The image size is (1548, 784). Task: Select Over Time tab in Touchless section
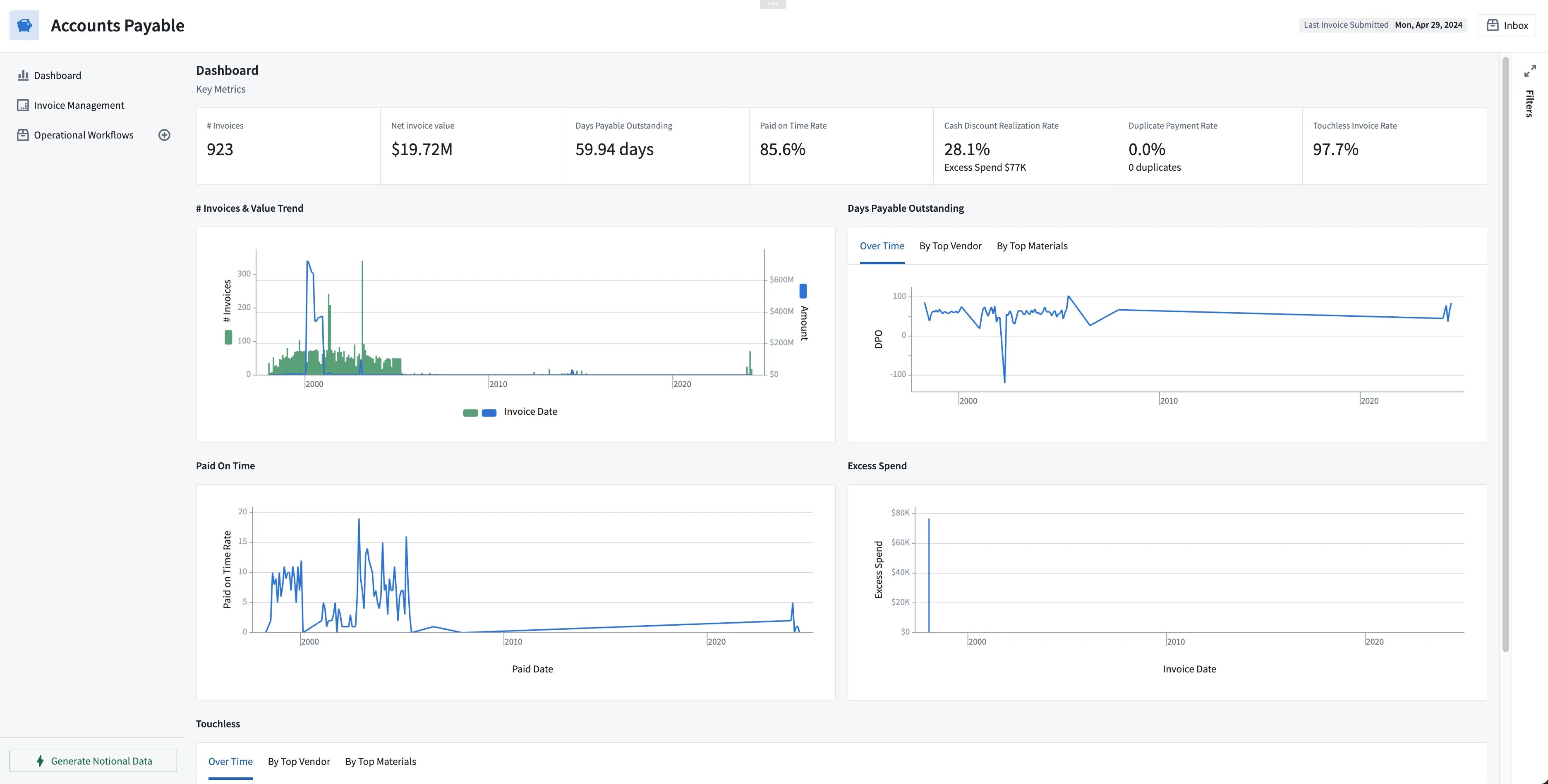pos(230,761)
